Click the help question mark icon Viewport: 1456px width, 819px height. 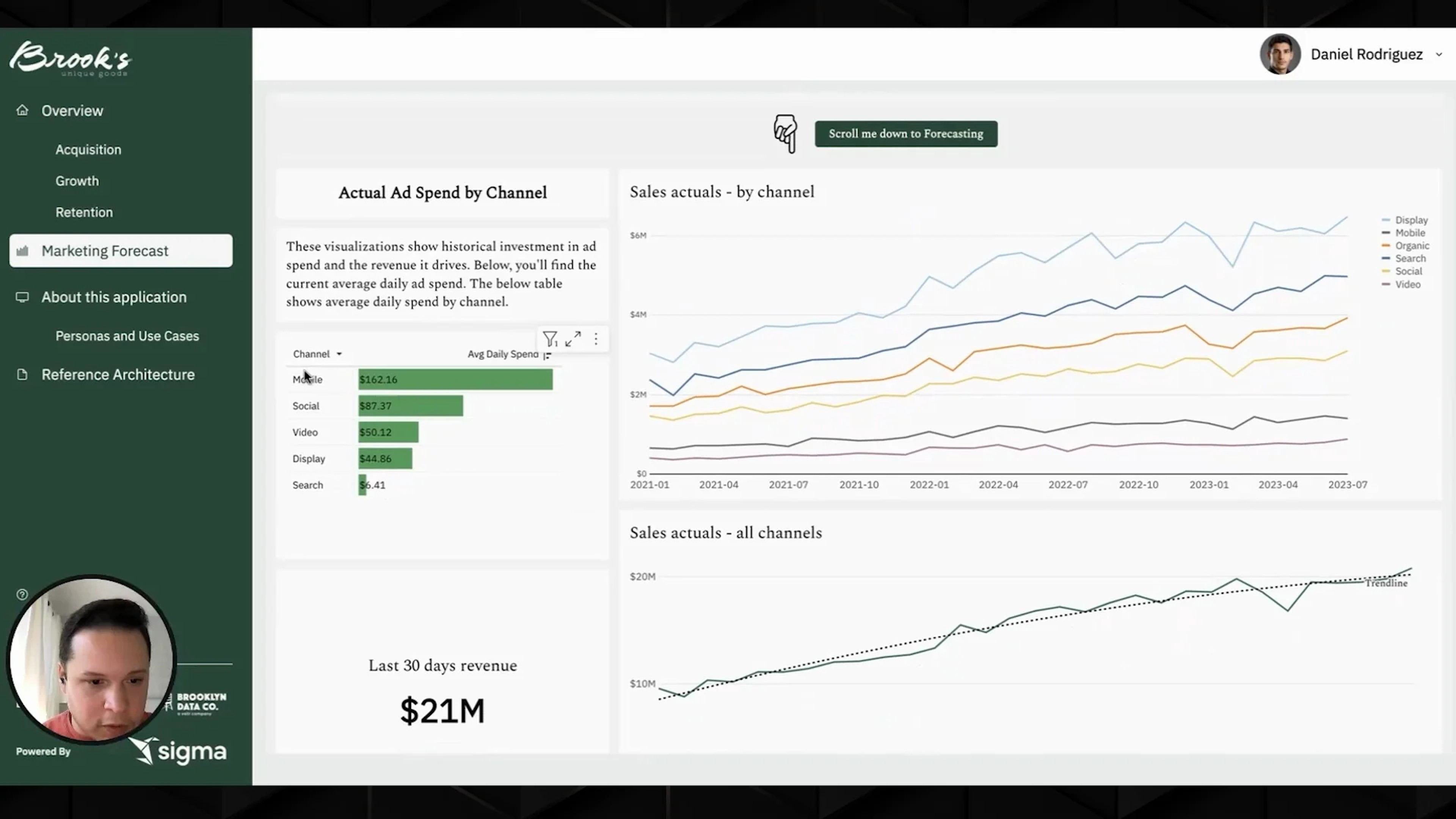click(x=22, y=594)
